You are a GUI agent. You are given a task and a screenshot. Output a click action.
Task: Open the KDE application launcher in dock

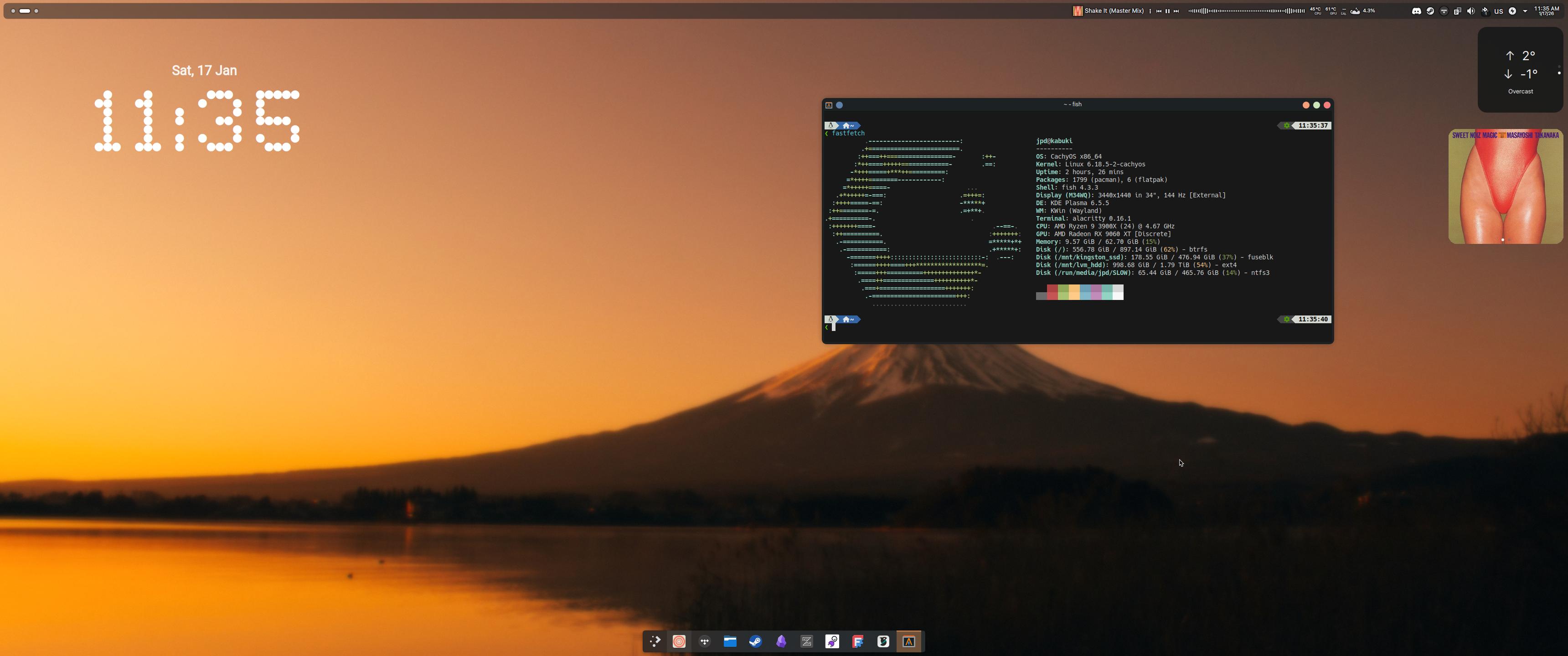click(655, 641)
